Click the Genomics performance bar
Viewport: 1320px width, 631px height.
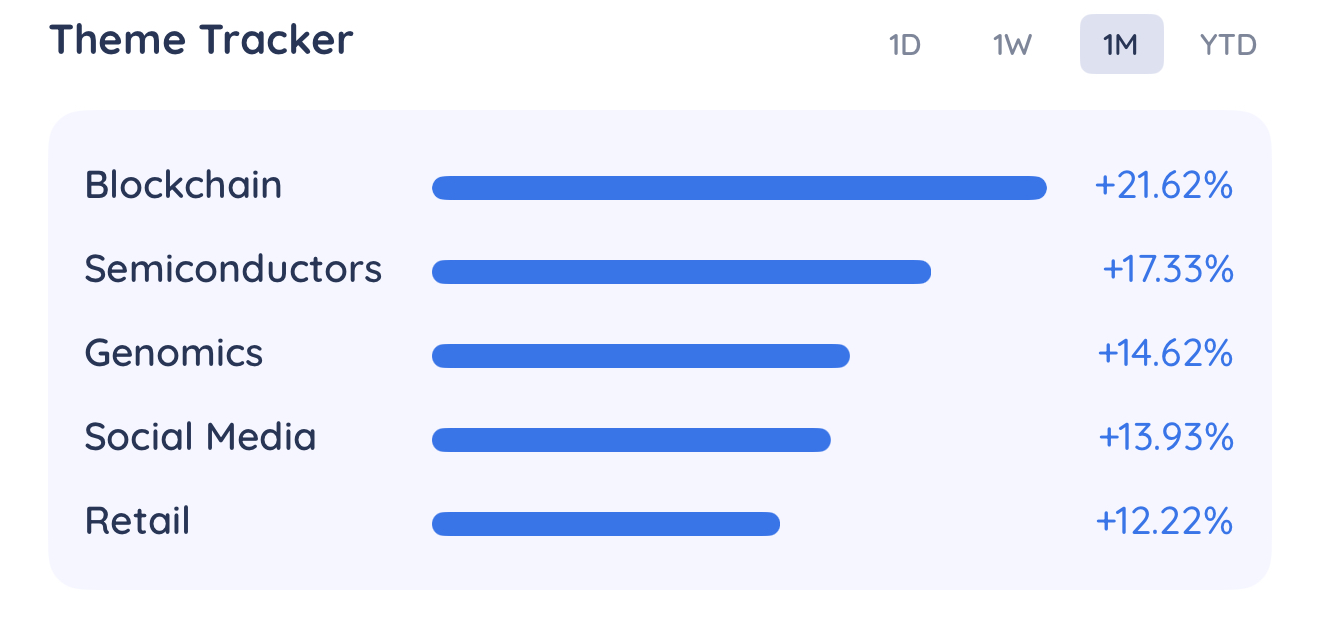point(641,356)
